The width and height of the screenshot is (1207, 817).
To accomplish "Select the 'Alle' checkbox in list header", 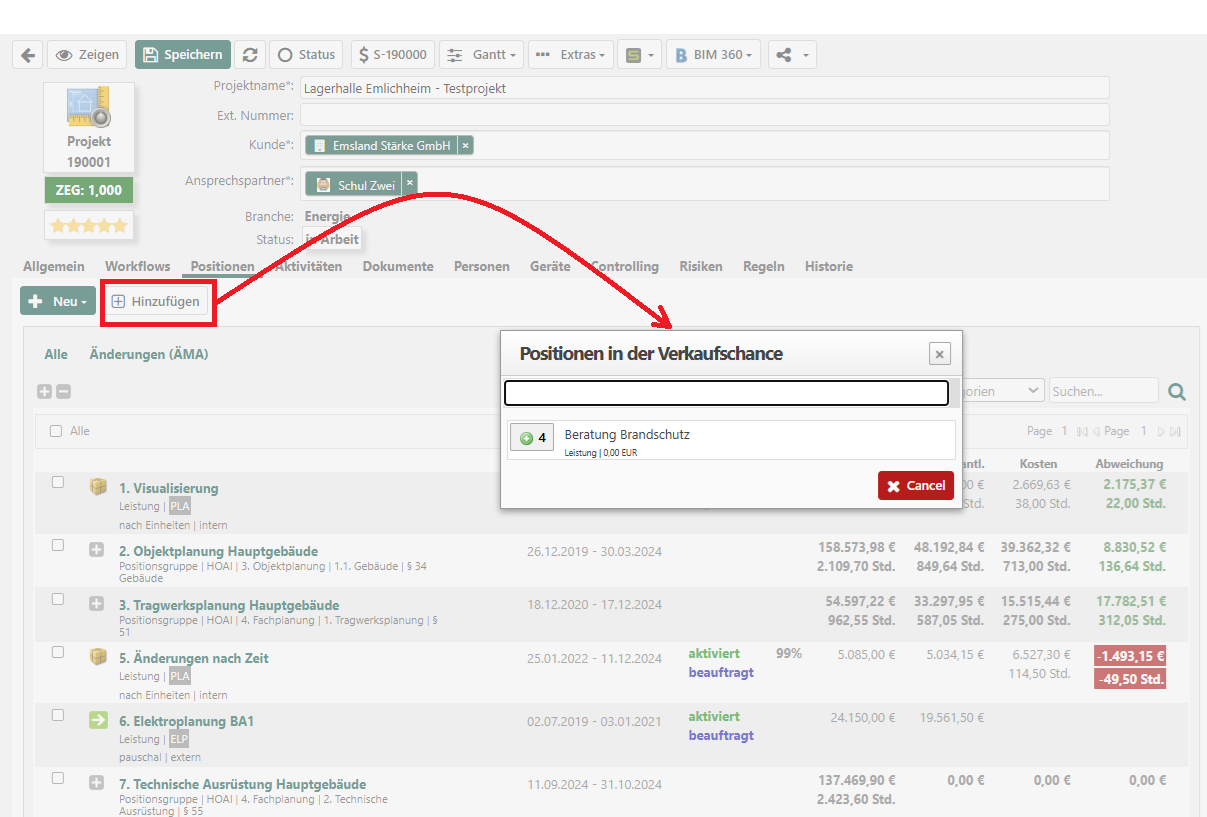I will (x=55, y=431).
